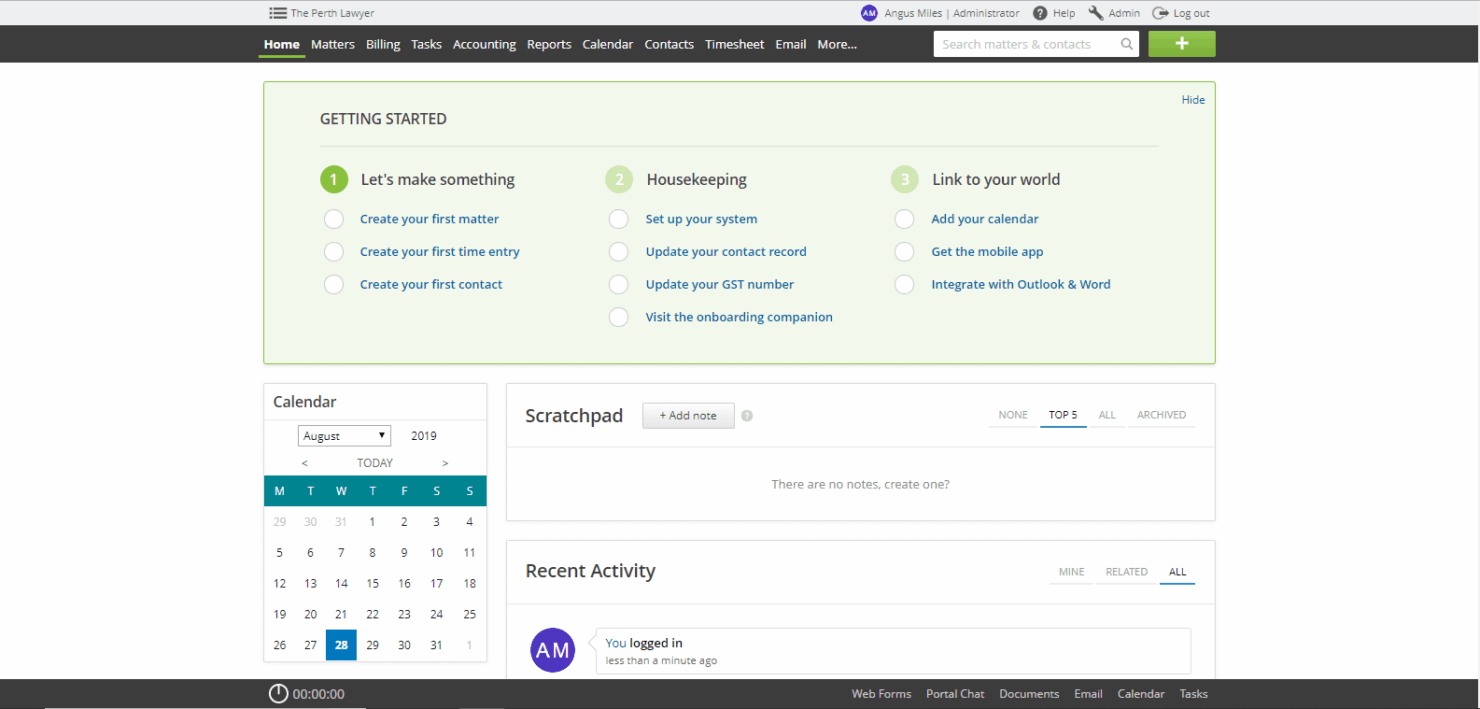Open Calendar in bottom bar
This screenshot has width=1480, height=709.
1141,694
